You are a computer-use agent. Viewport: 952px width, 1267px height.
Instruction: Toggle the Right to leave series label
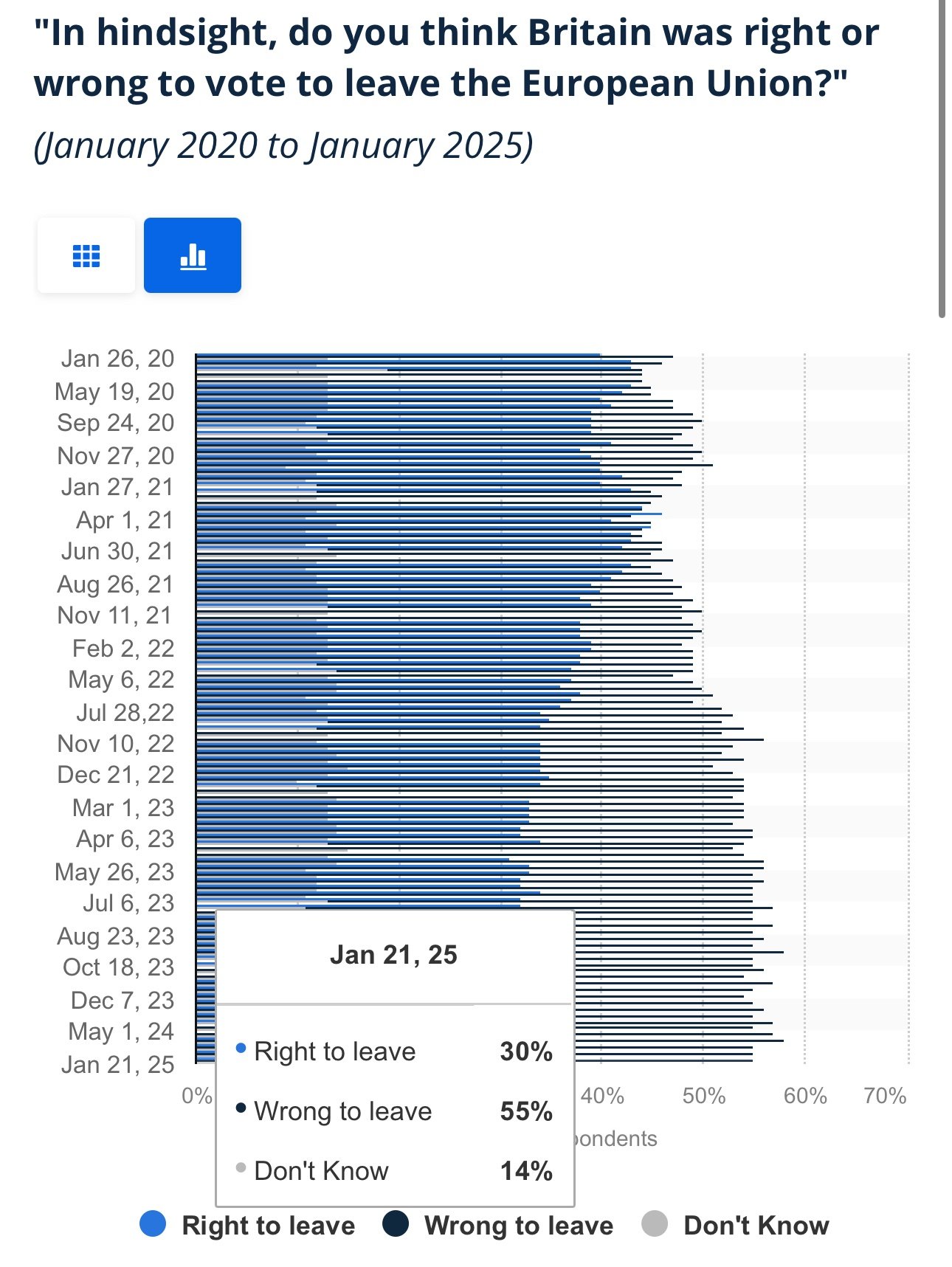[x=269, y=1226]
